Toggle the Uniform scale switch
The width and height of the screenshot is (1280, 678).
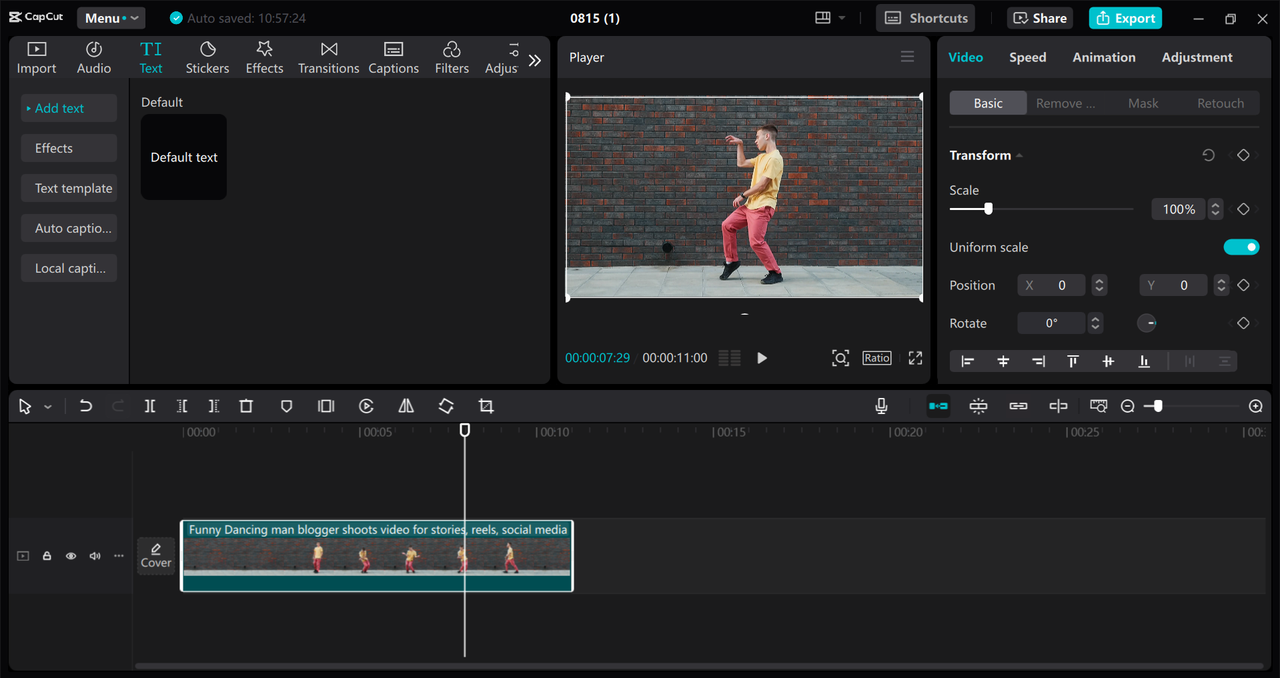[1241, 247]
